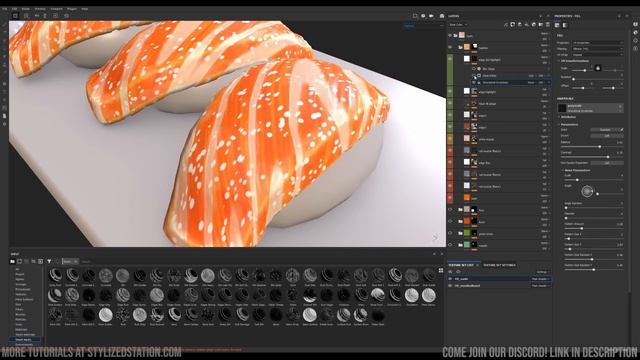The image size is (640, 360).
Task: Click the Contrast slider handle
Action: click(x=608, y=157)
